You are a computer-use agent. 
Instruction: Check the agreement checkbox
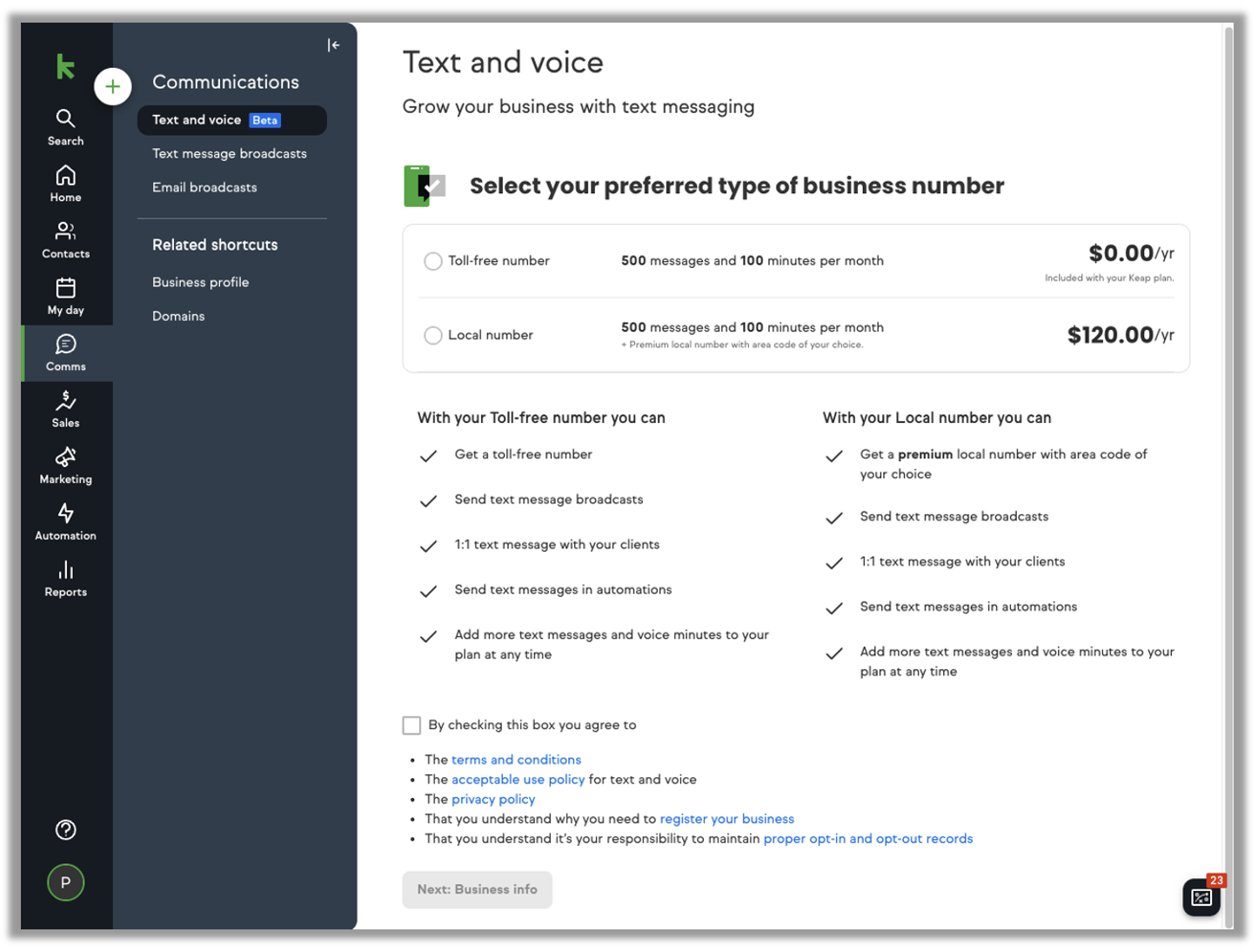412,725
